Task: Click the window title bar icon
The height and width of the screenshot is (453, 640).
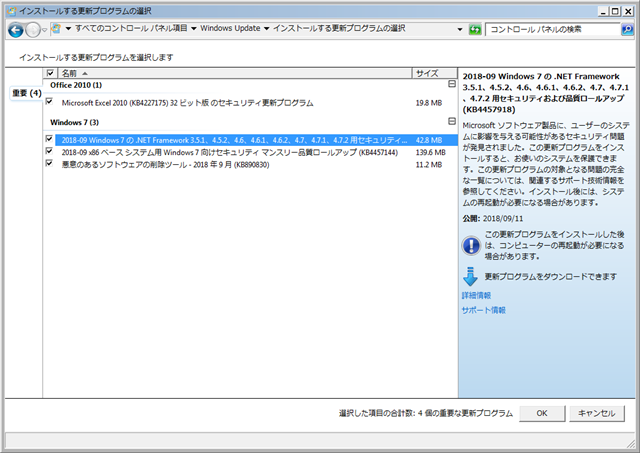Action: pyautogui.click(x=12, y=11)
